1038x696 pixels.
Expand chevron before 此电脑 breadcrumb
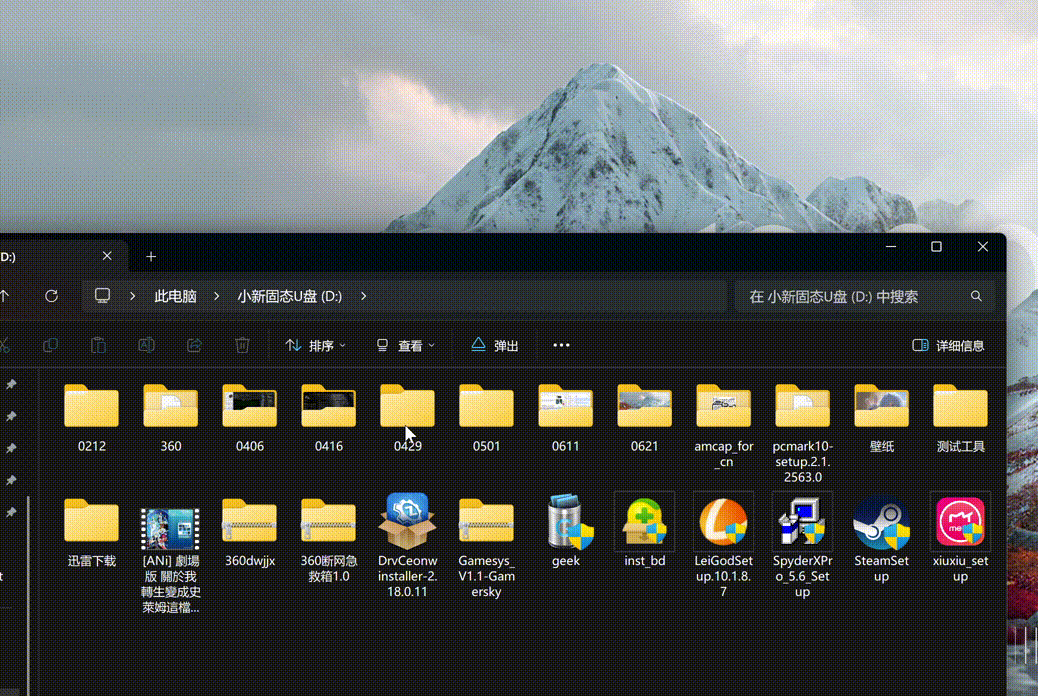click(132, 296)
